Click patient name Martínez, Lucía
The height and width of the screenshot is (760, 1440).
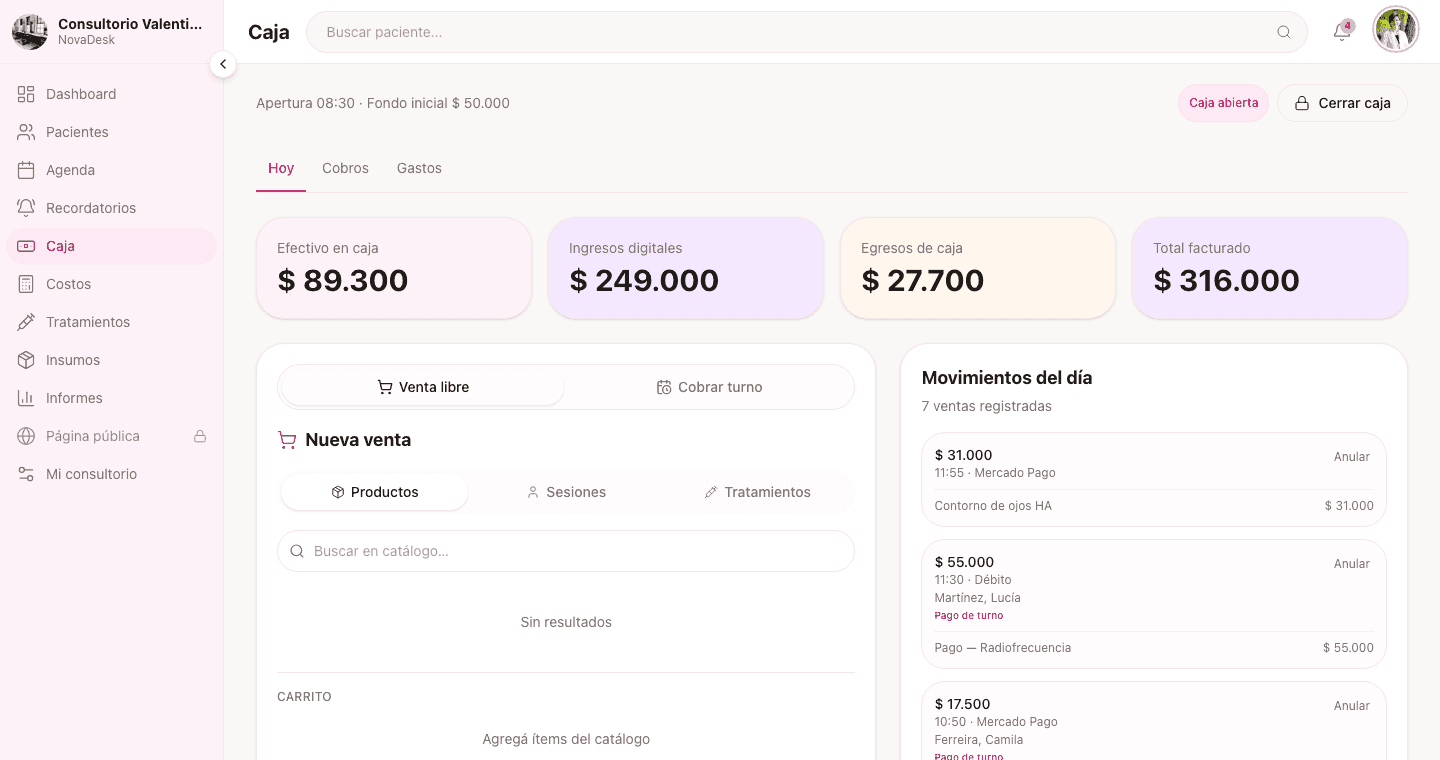click(977, 598)
